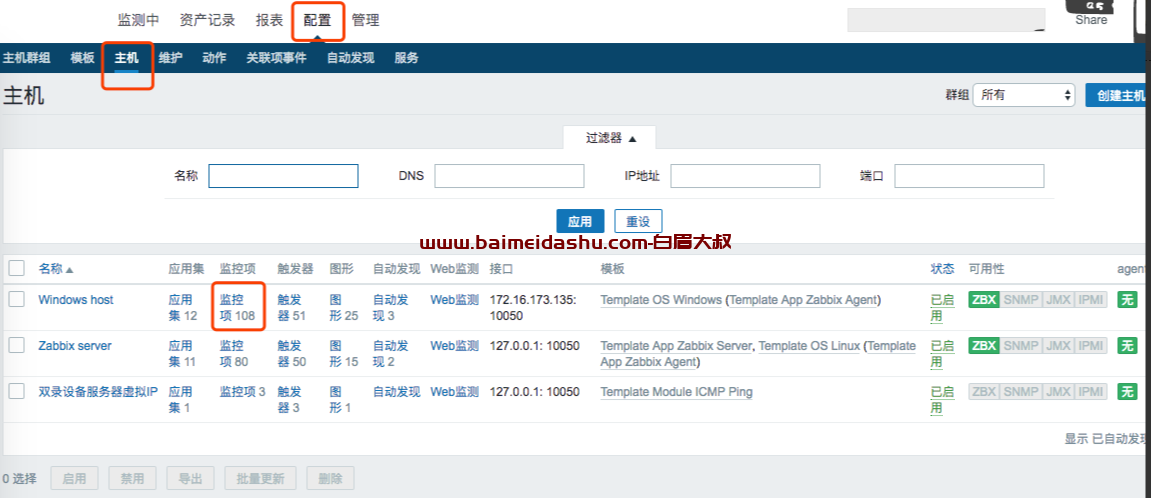Check the Zabbix server checkbox
This screenshot has width=1151, height=498.
pyautogui.click(x=17, y=345)
